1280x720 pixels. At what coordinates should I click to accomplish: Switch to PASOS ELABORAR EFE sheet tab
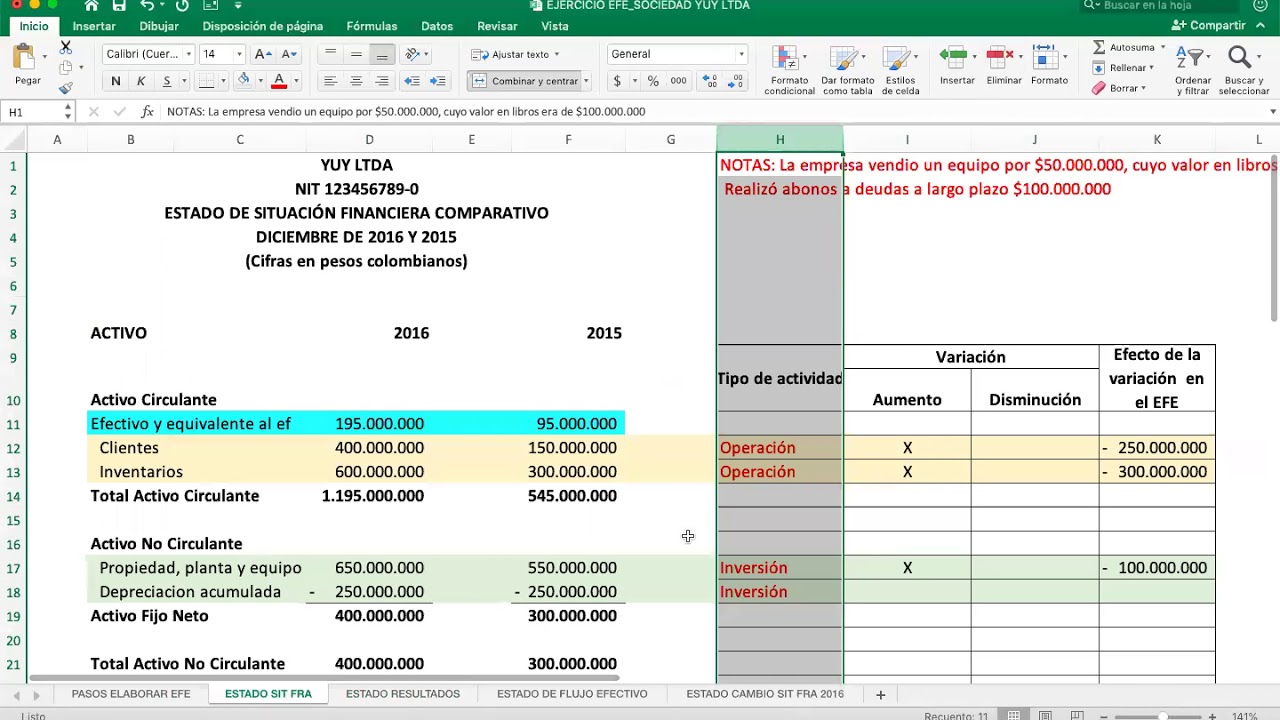(x=131, y=694)
